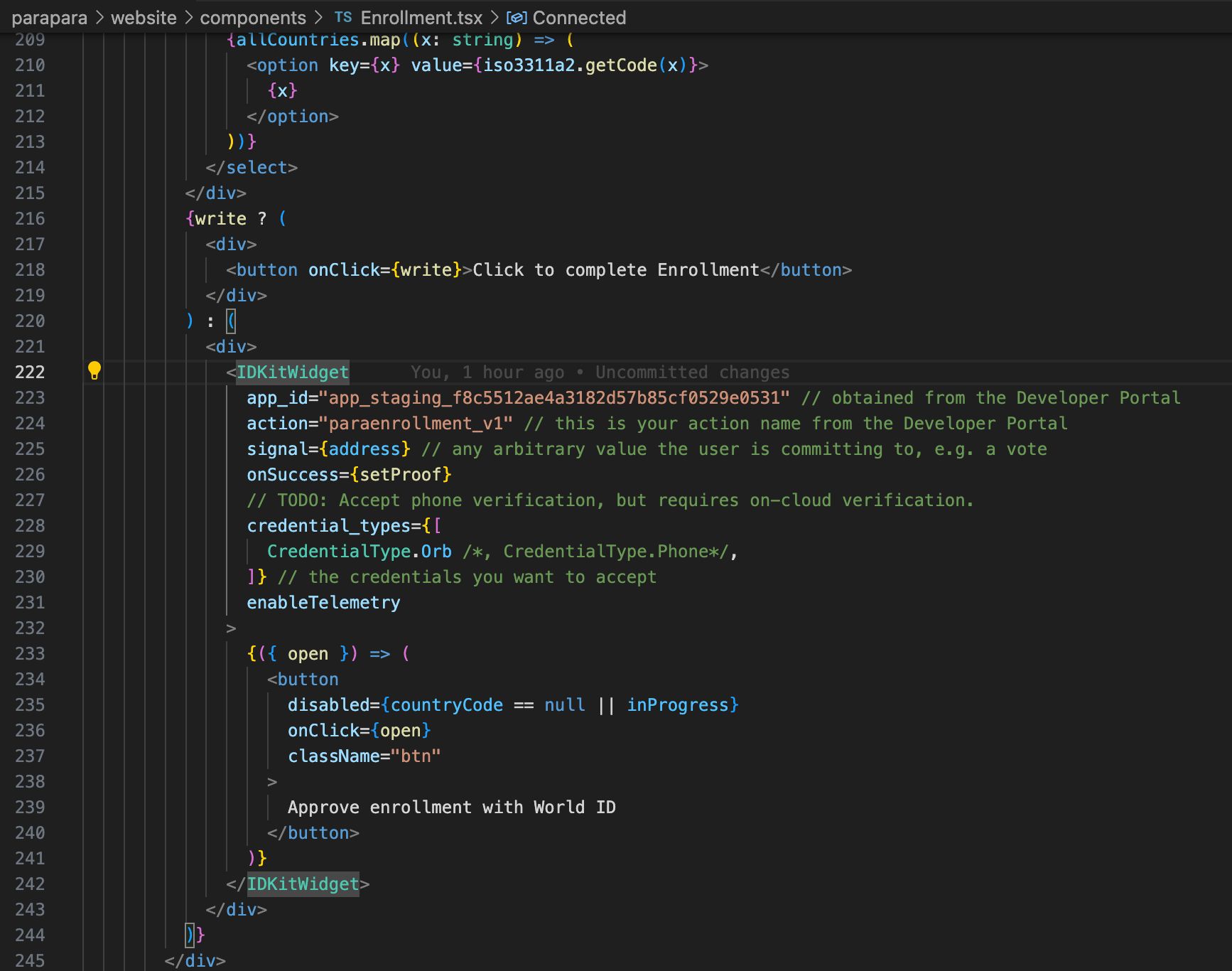Click the highlighted open parenthesis on line 220
The image size is (1232, 971).
click(x=231, y=321)
